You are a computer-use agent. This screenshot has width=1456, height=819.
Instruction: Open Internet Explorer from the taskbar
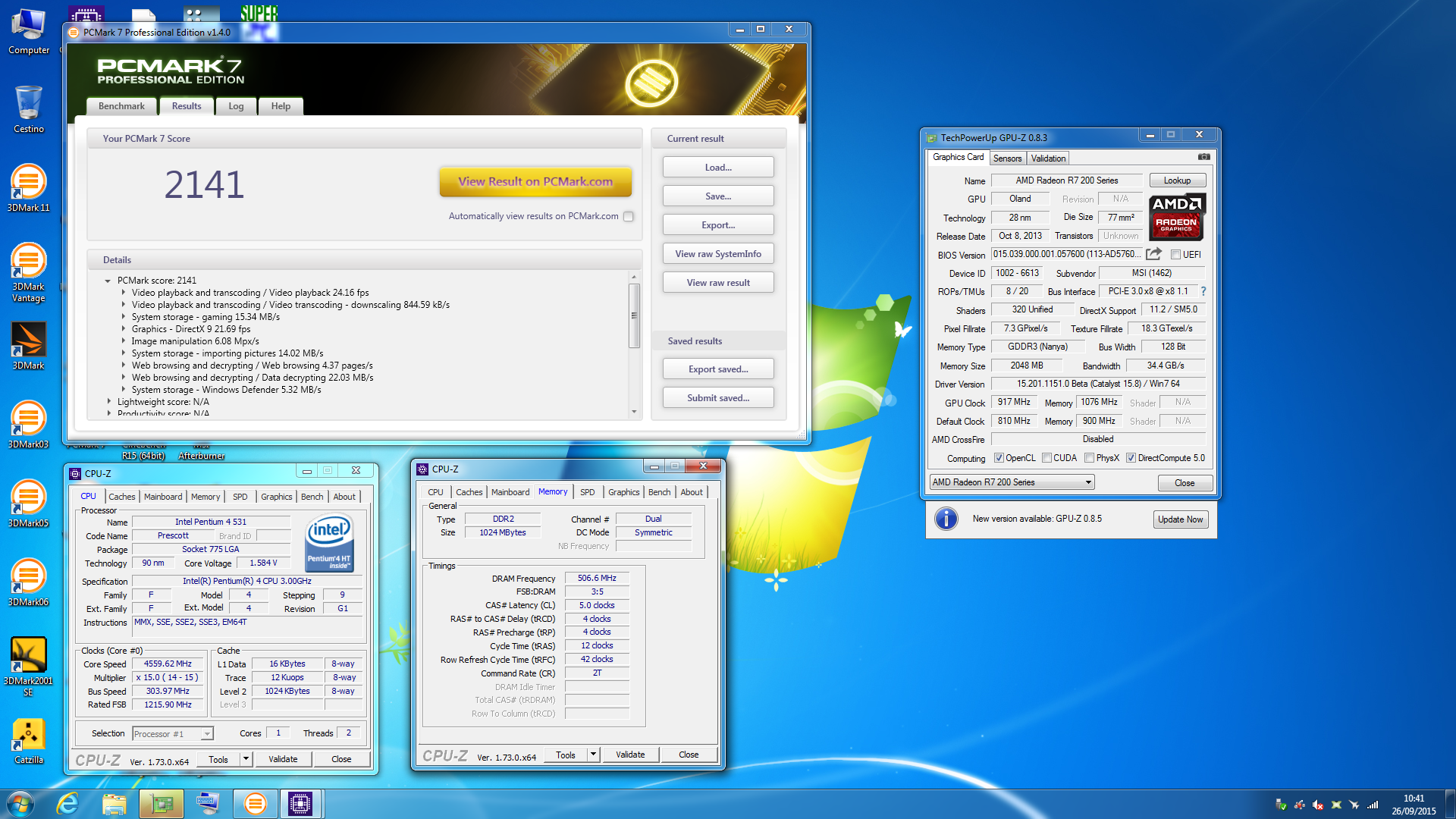(x=68, y=804)
